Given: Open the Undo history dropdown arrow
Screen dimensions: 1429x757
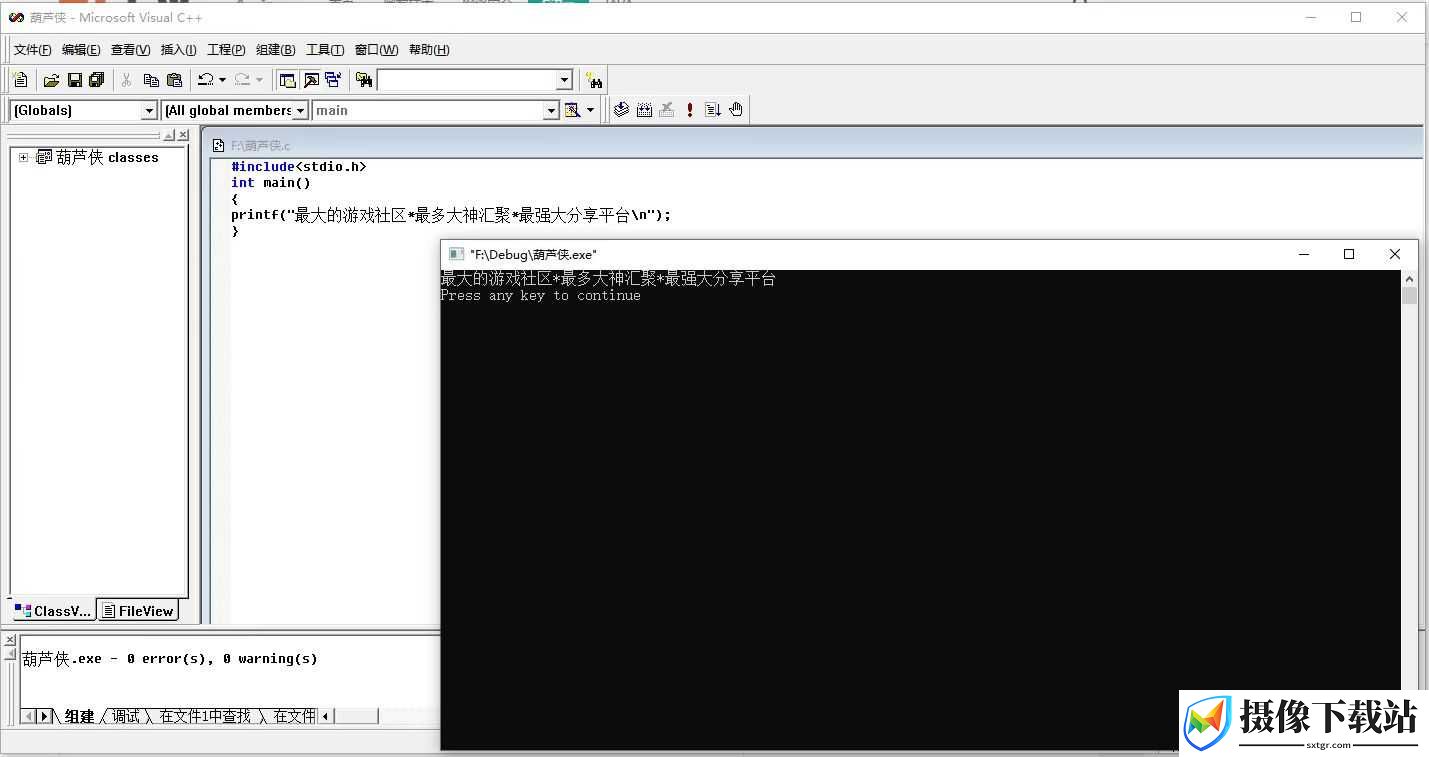Looking at the screenshot, I should click(x=222, y=80).
